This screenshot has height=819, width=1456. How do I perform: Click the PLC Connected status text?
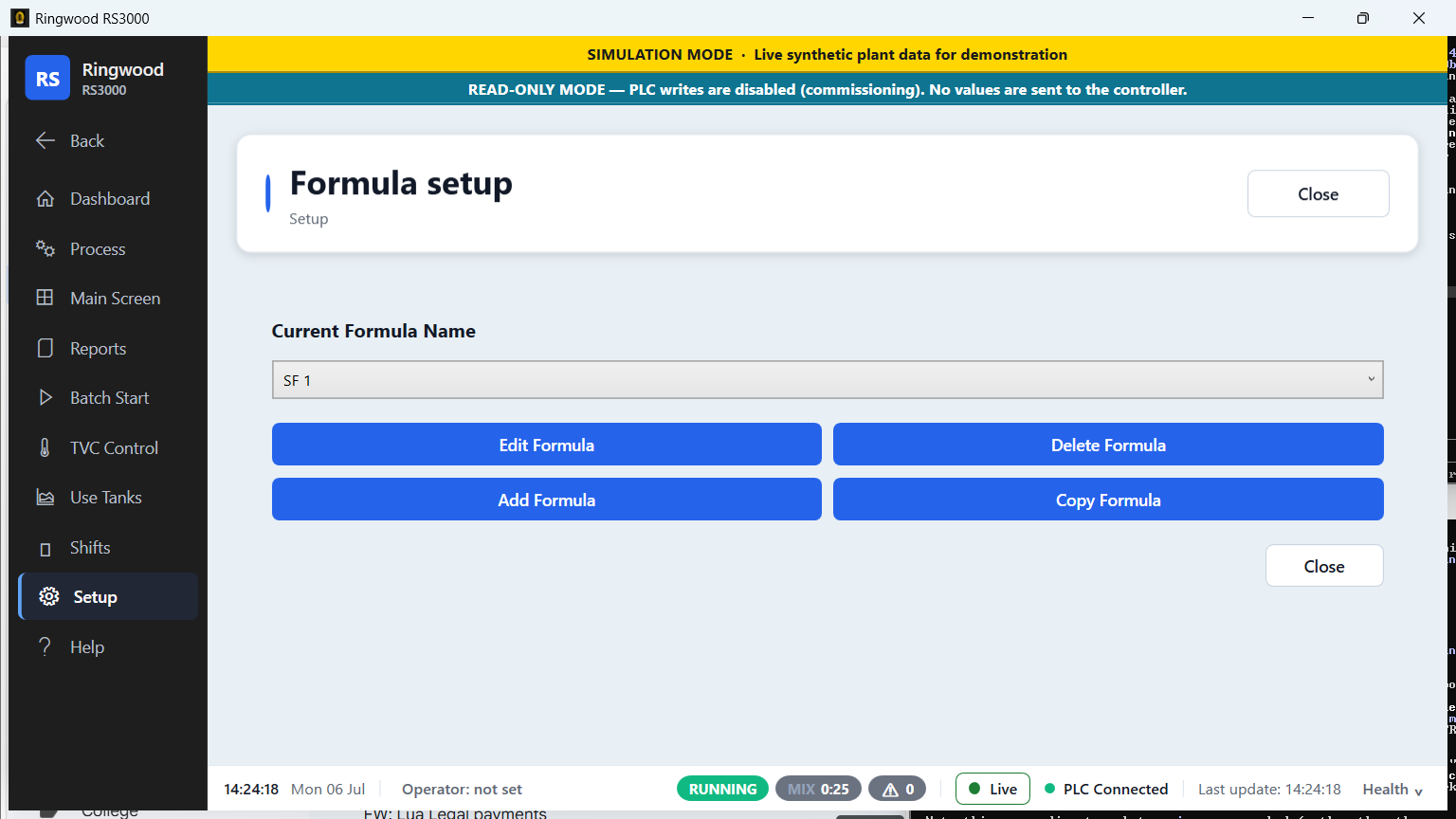[x=1116, y=789]
